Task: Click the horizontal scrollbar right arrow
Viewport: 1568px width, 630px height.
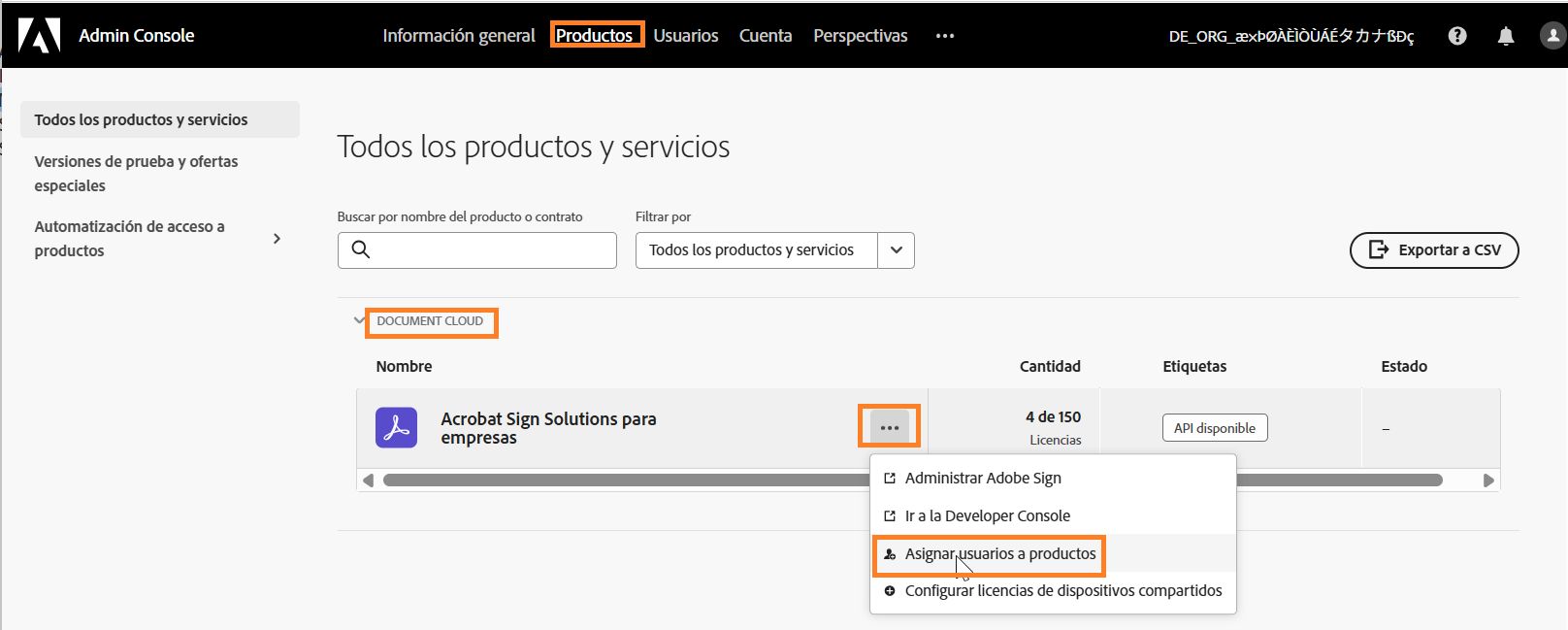Action: coord(1488,480)
